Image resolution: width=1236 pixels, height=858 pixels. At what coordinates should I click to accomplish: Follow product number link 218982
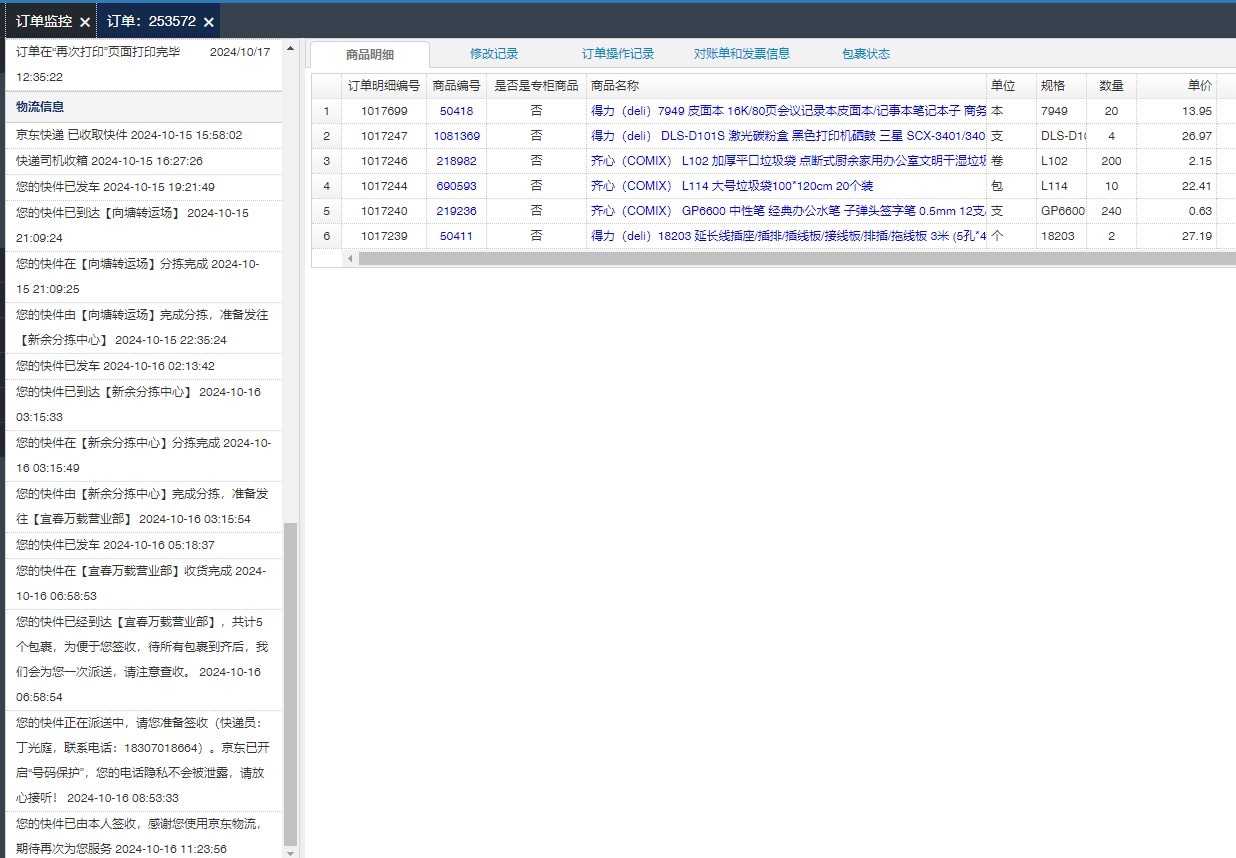click(x=456, y=161)
